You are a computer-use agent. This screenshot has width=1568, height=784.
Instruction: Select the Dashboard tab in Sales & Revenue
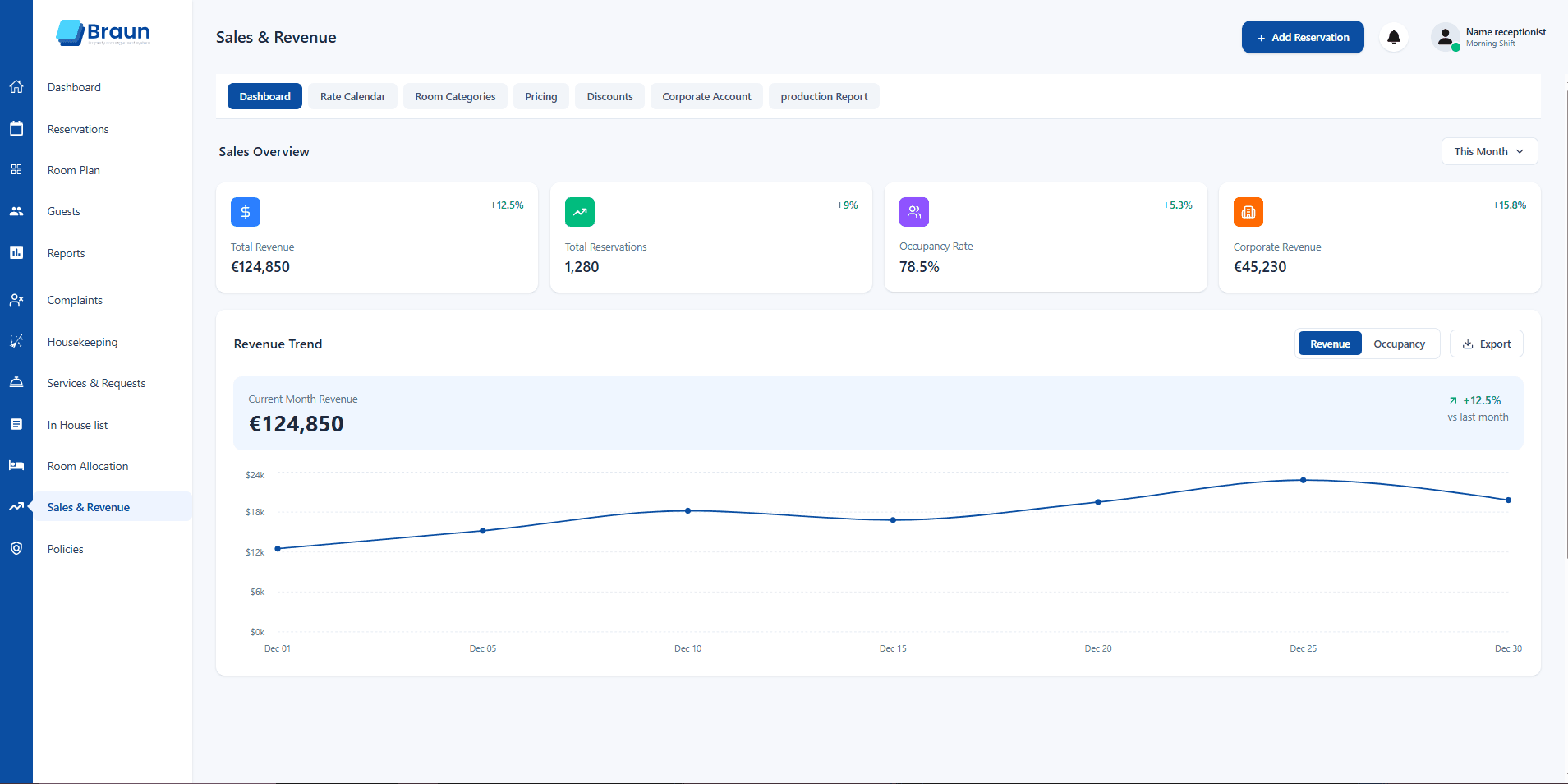point(264,96)
